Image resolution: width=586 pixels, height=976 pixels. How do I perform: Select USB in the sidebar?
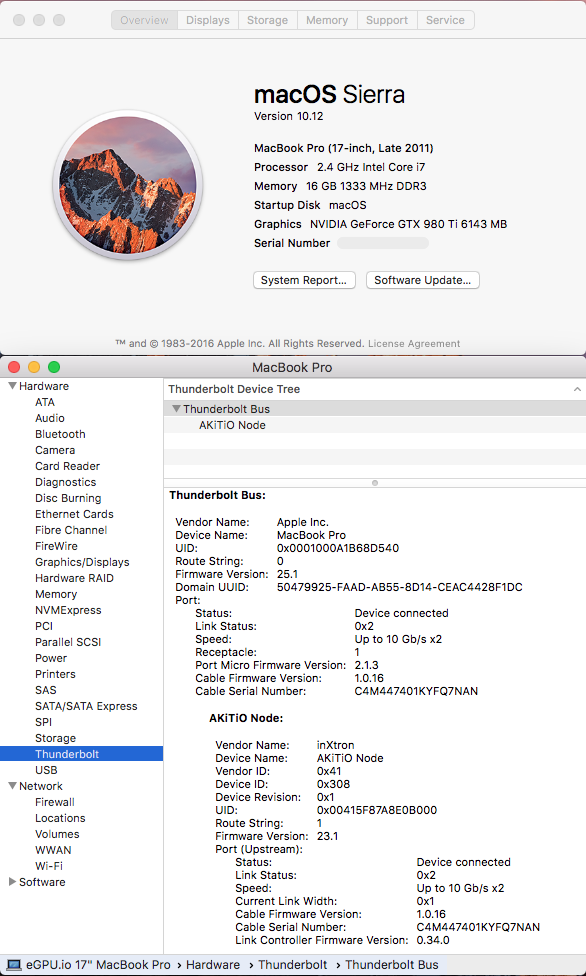point(46,770)
